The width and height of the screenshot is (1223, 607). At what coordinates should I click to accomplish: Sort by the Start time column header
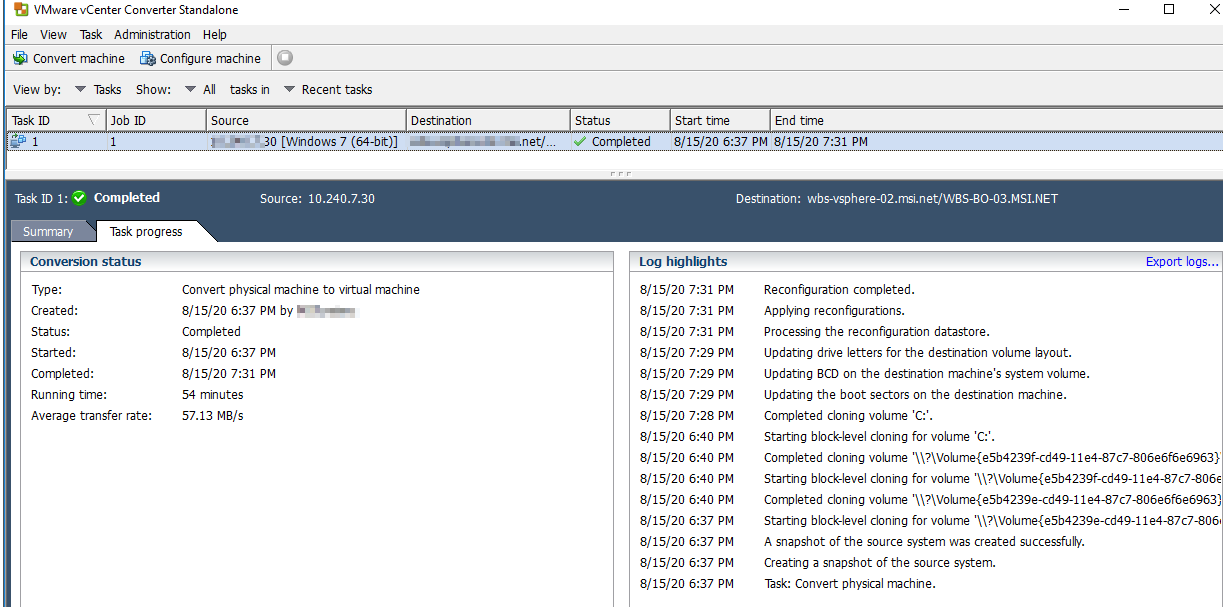(720, 120)
